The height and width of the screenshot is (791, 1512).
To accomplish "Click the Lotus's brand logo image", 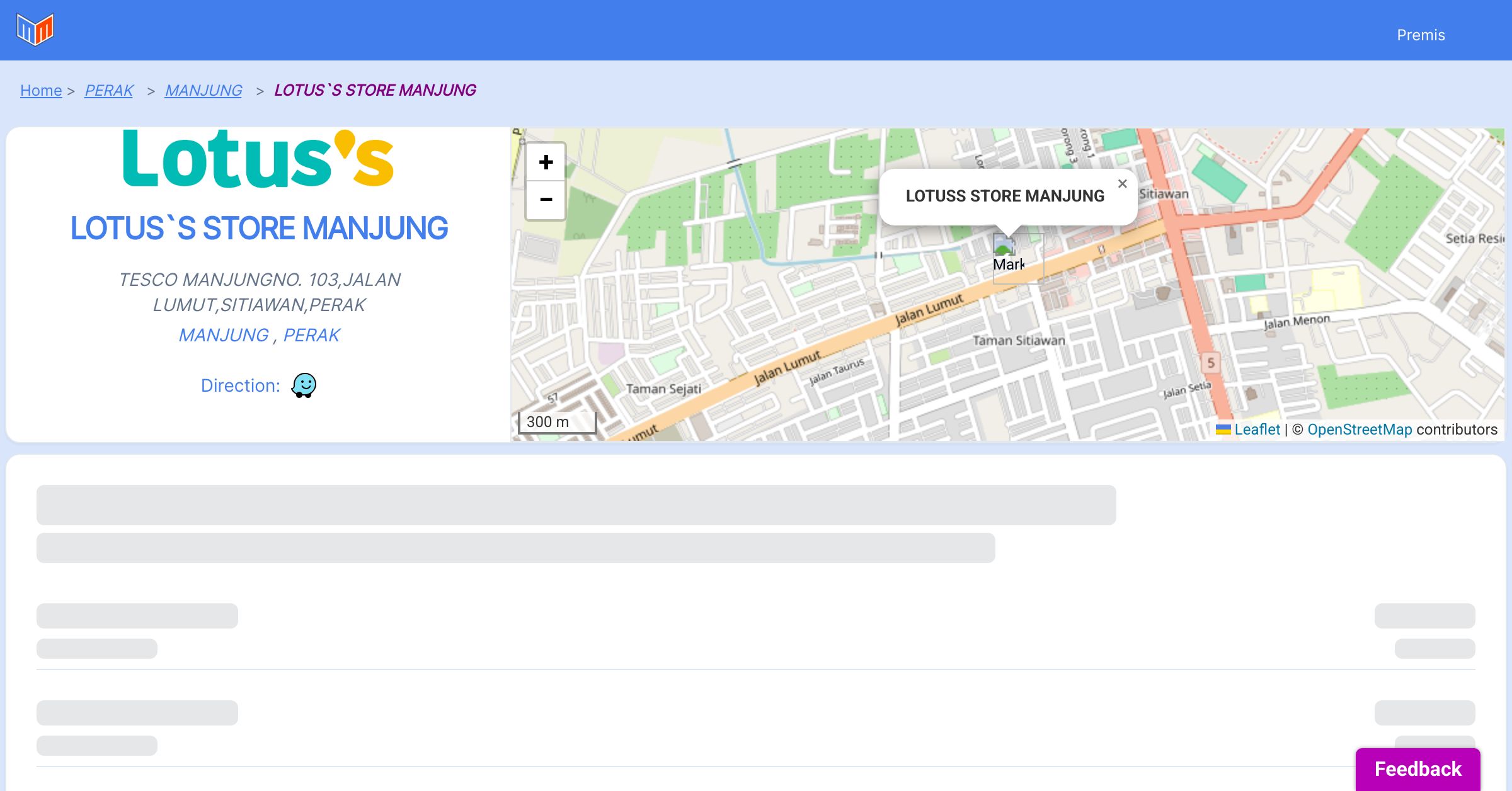I will coord(258,159).
